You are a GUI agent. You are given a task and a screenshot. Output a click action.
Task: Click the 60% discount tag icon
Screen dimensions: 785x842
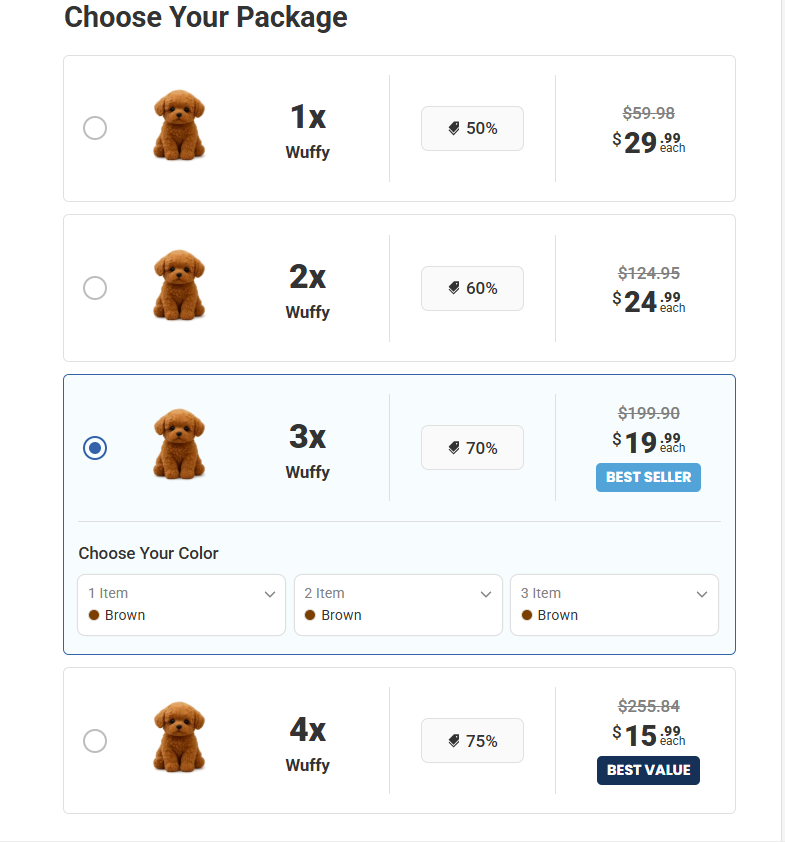click(454, 288)
